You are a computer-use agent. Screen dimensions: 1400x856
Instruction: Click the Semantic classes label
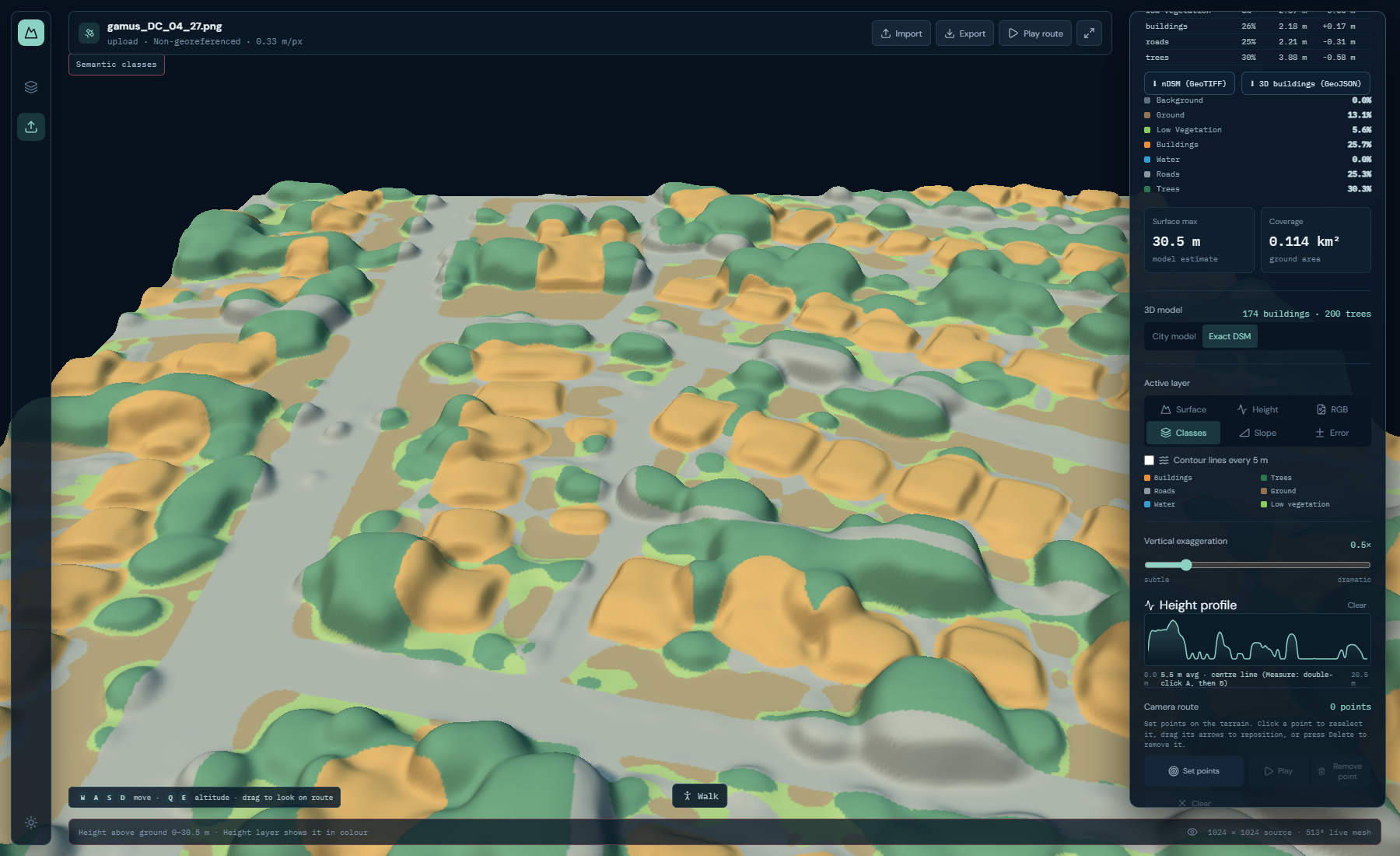pyautogui.click(x=117, y=65)
